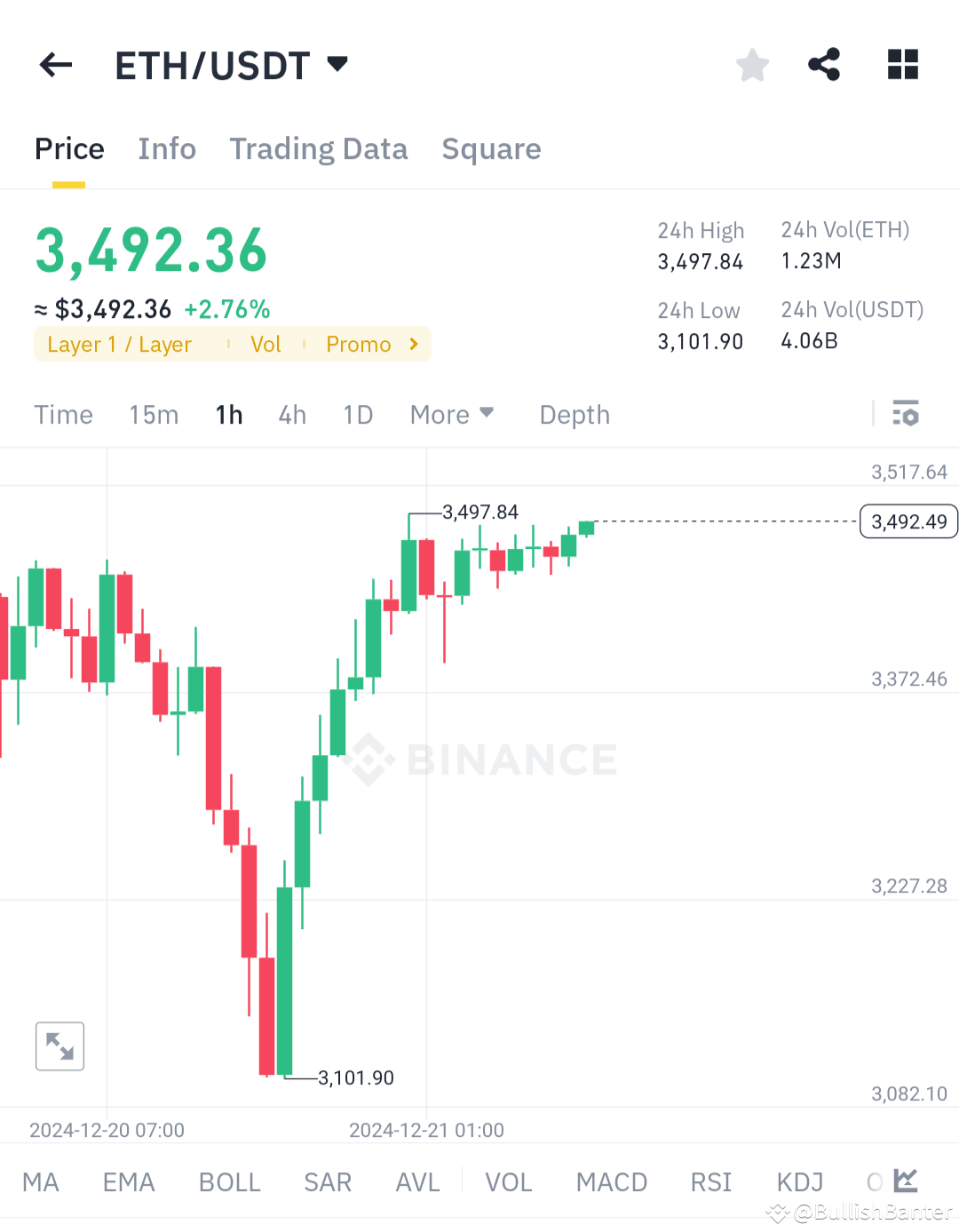Toggle the MA indicator
Screen dimensions: 959x1232
[x=40, y=1181]
